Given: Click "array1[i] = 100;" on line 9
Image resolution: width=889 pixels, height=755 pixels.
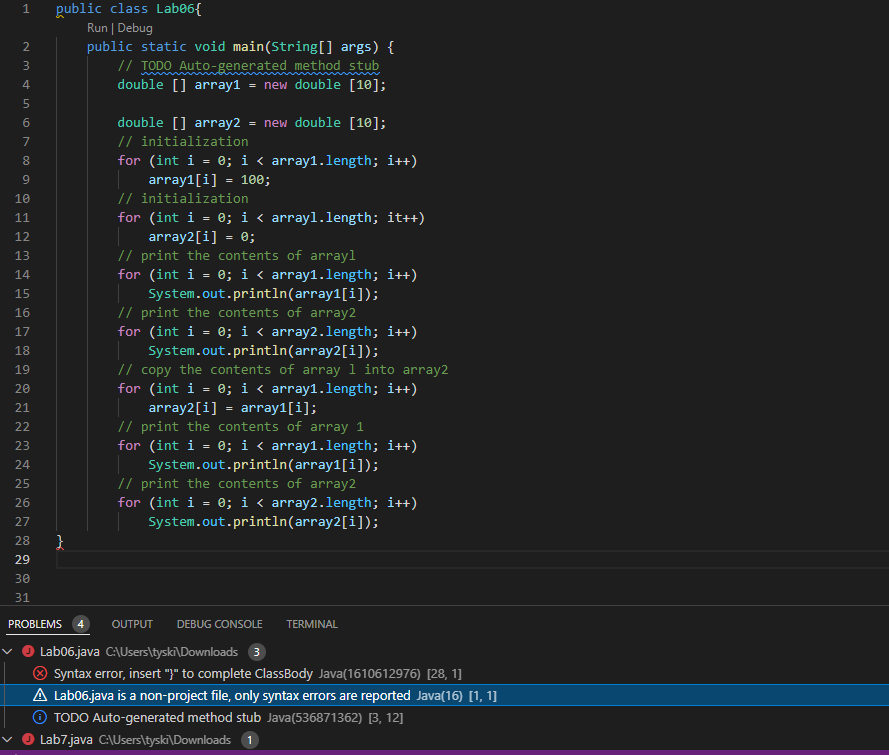Looking at the screenshot, I should pyautogui.click(x=209, y=180).
